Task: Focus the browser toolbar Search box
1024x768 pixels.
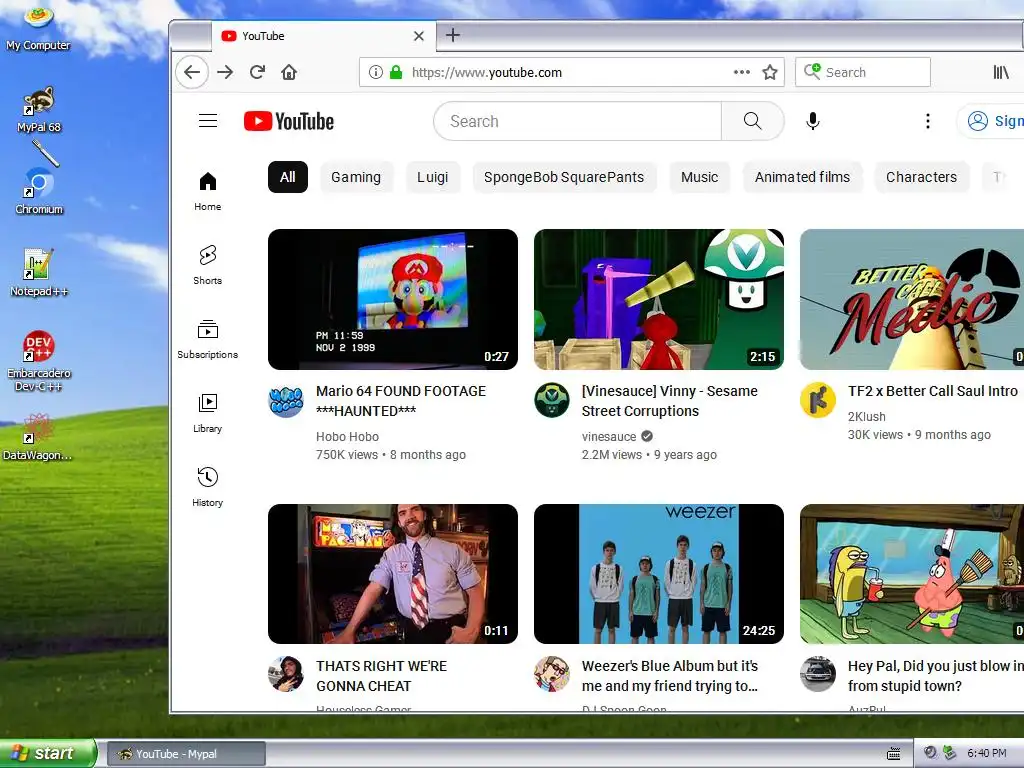Action: 863,72
